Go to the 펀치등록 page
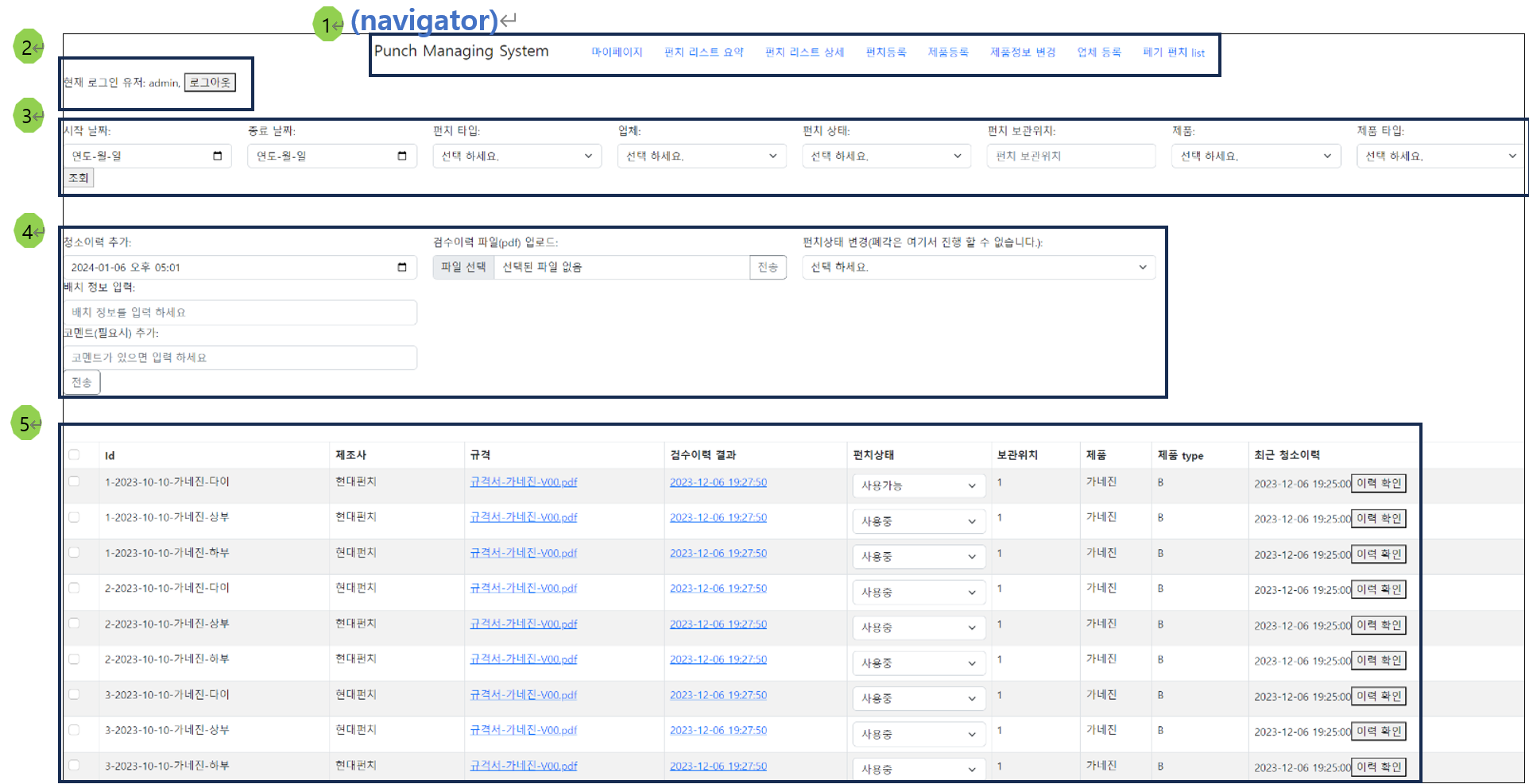 pos(885,52)
